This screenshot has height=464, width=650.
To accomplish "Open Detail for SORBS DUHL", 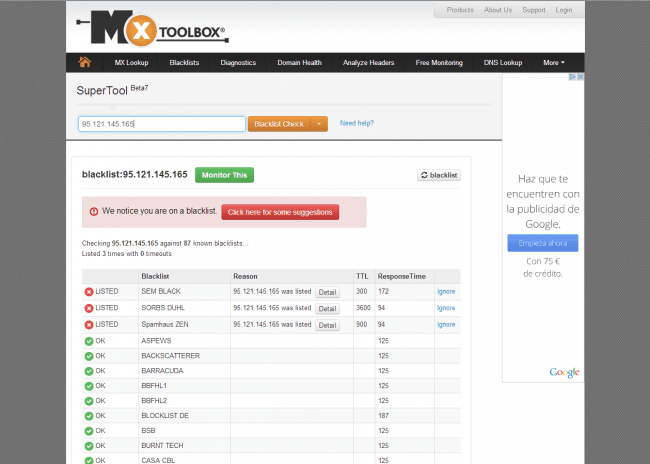I will (x=327, y=309).
